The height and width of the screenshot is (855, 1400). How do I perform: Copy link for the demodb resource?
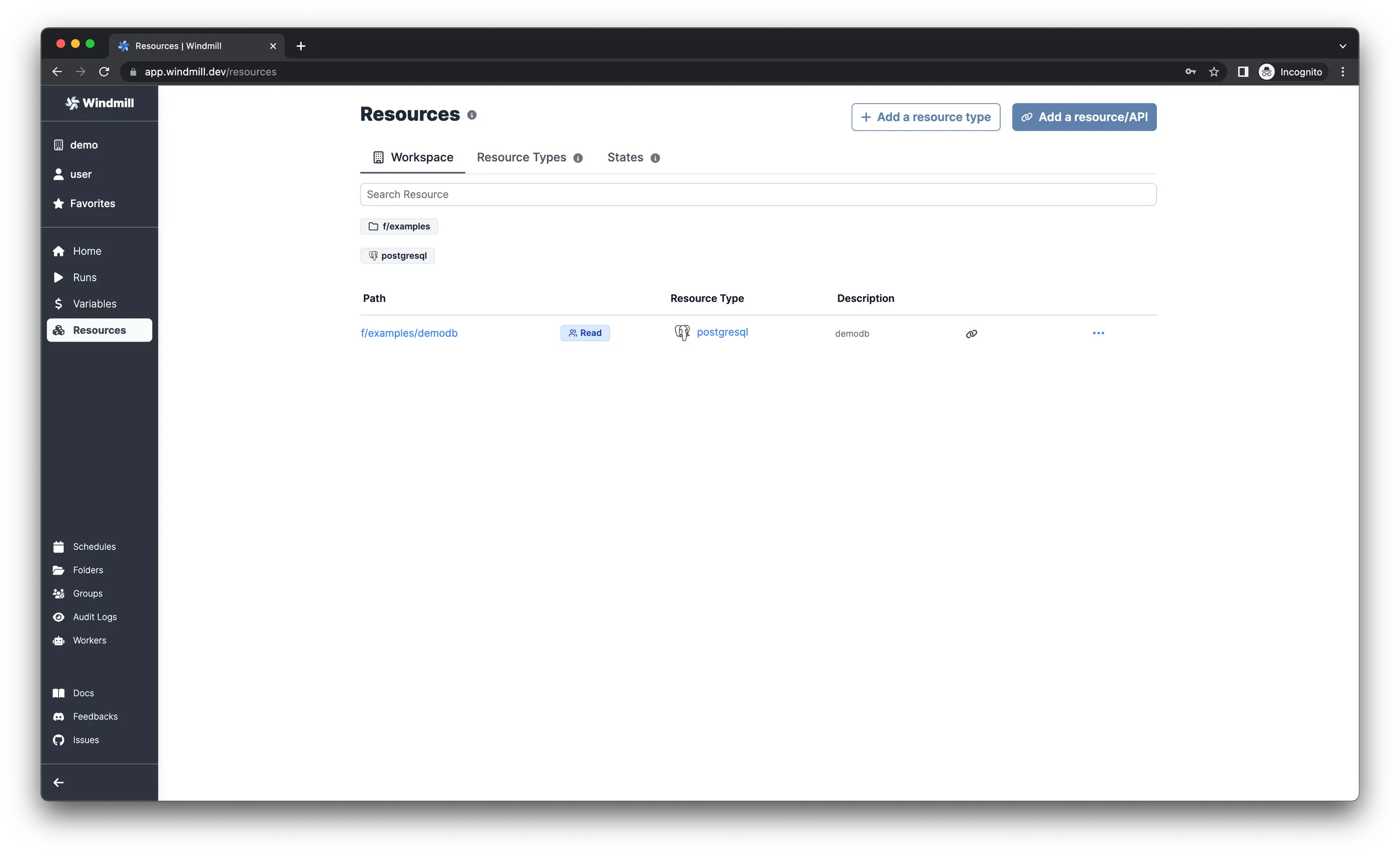pyautogui.click(x=971, y=334)
